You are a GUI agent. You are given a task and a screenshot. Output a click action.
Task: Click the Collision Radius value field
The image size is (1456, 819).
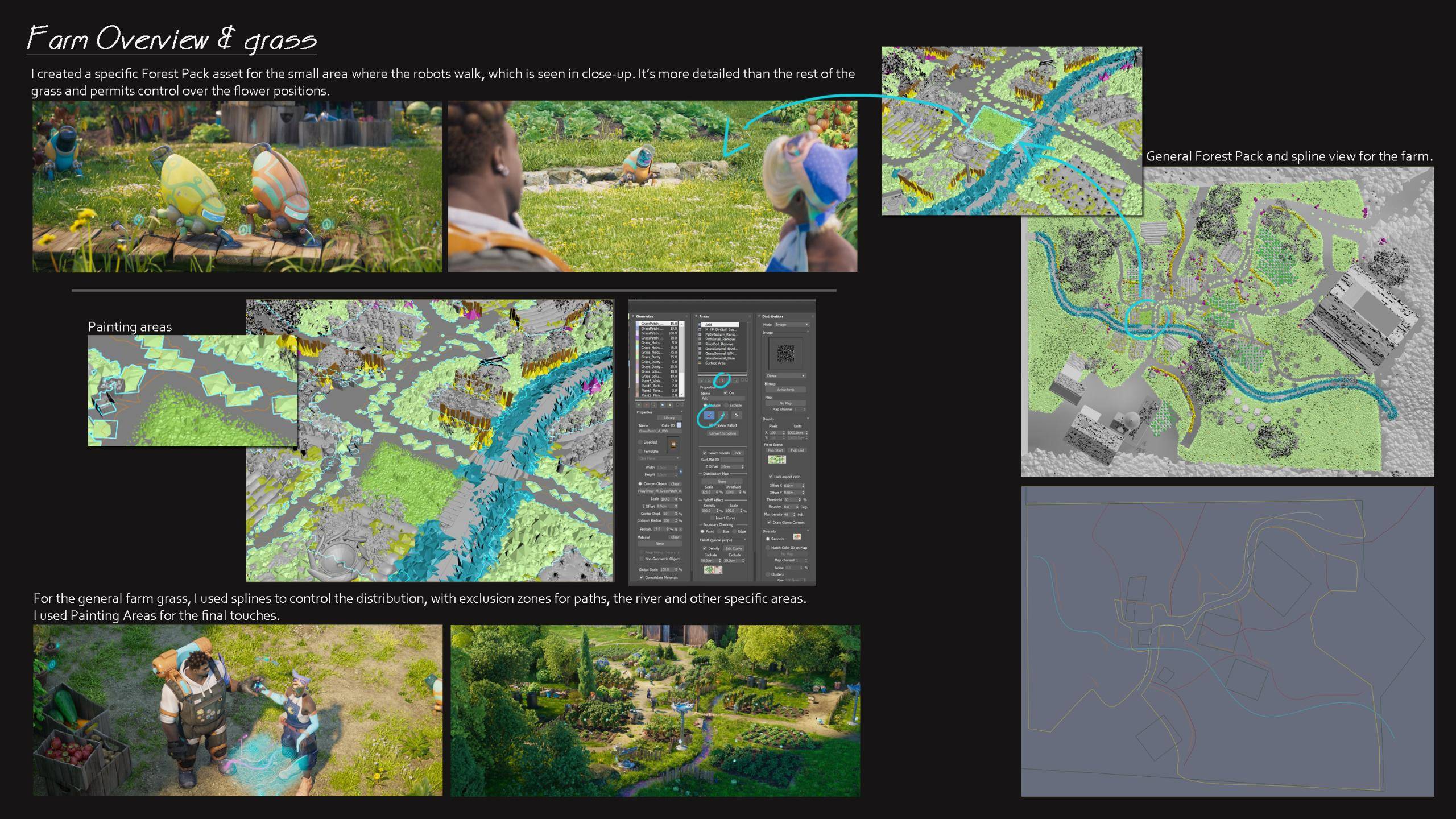670,520
